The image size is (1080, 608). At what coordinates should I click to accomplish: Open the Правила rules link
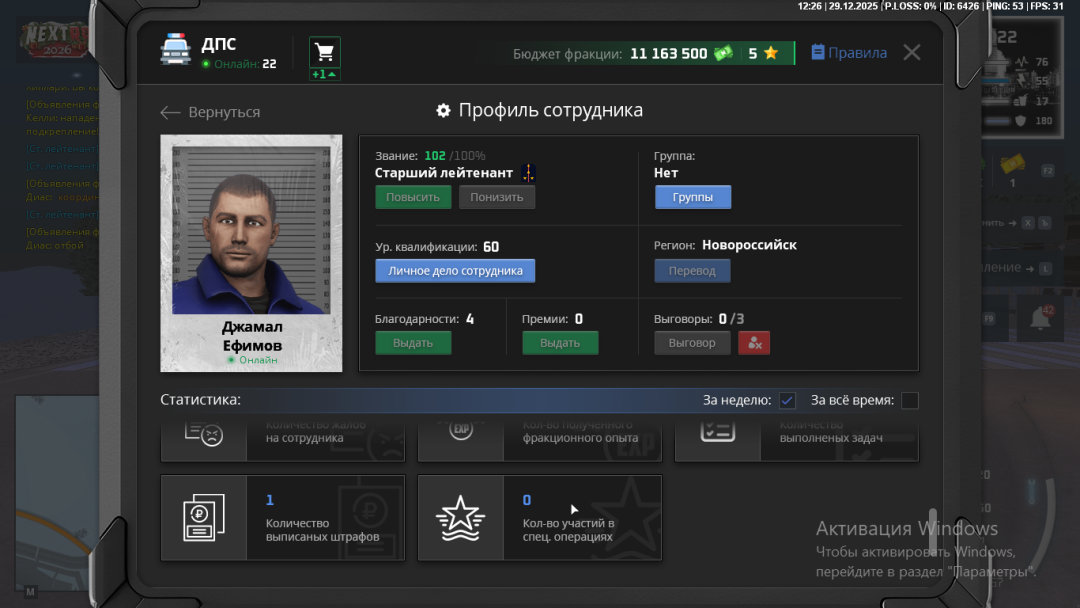(x=848, y=53)
